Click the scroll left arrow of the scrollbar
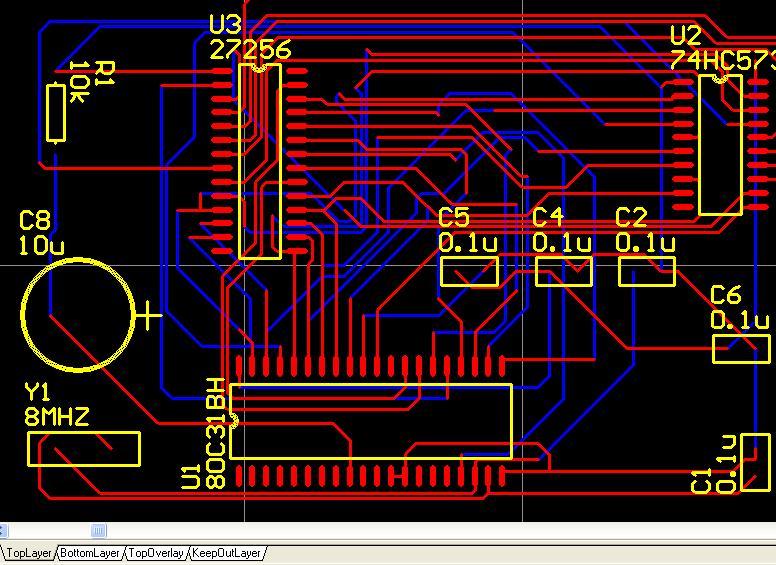Viewport: 776px width, 565px height. click(x=3, y=531)
